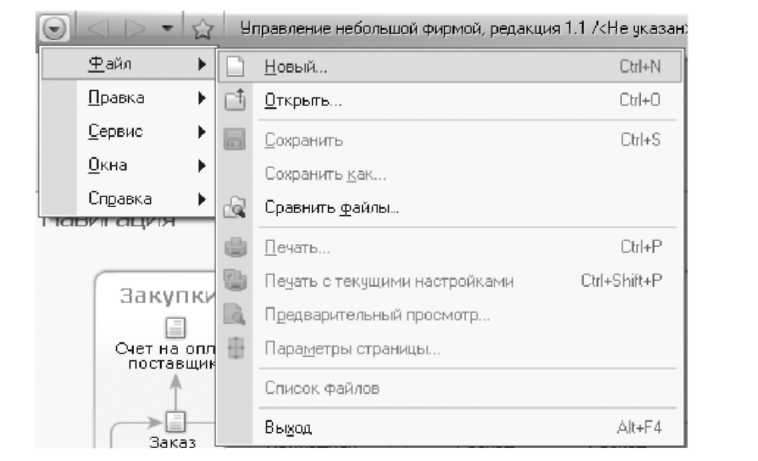The height and width of the screenshot is (461, 758).
Task: Click the main menu round dropdown button
Action: click(x=54, y=29)
